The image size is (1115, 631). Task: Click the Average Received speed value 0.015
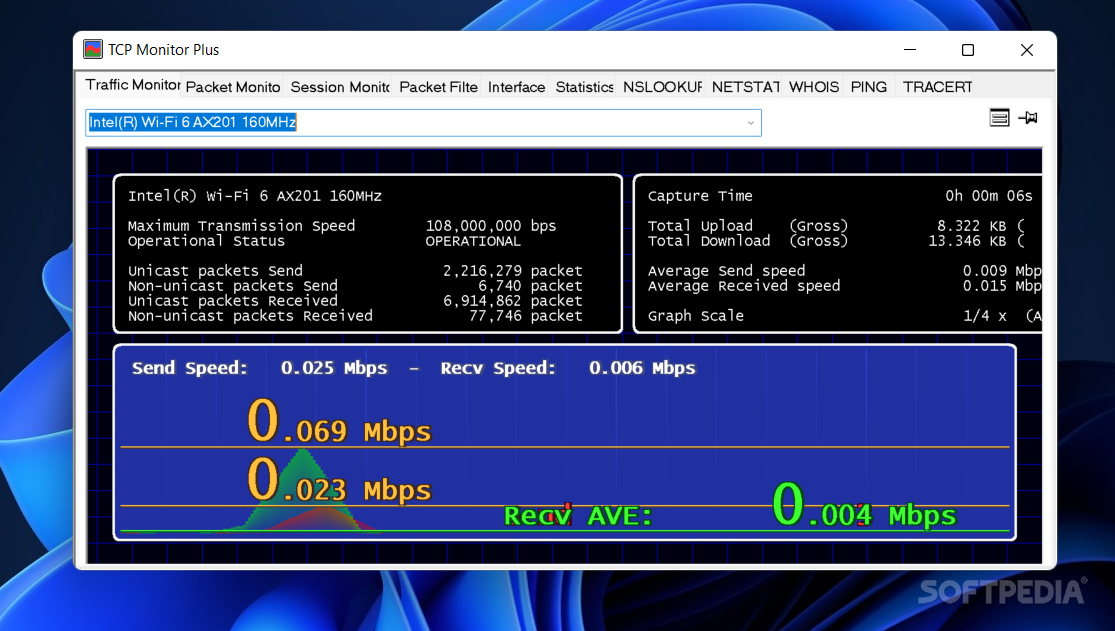[x=985, y=285]
